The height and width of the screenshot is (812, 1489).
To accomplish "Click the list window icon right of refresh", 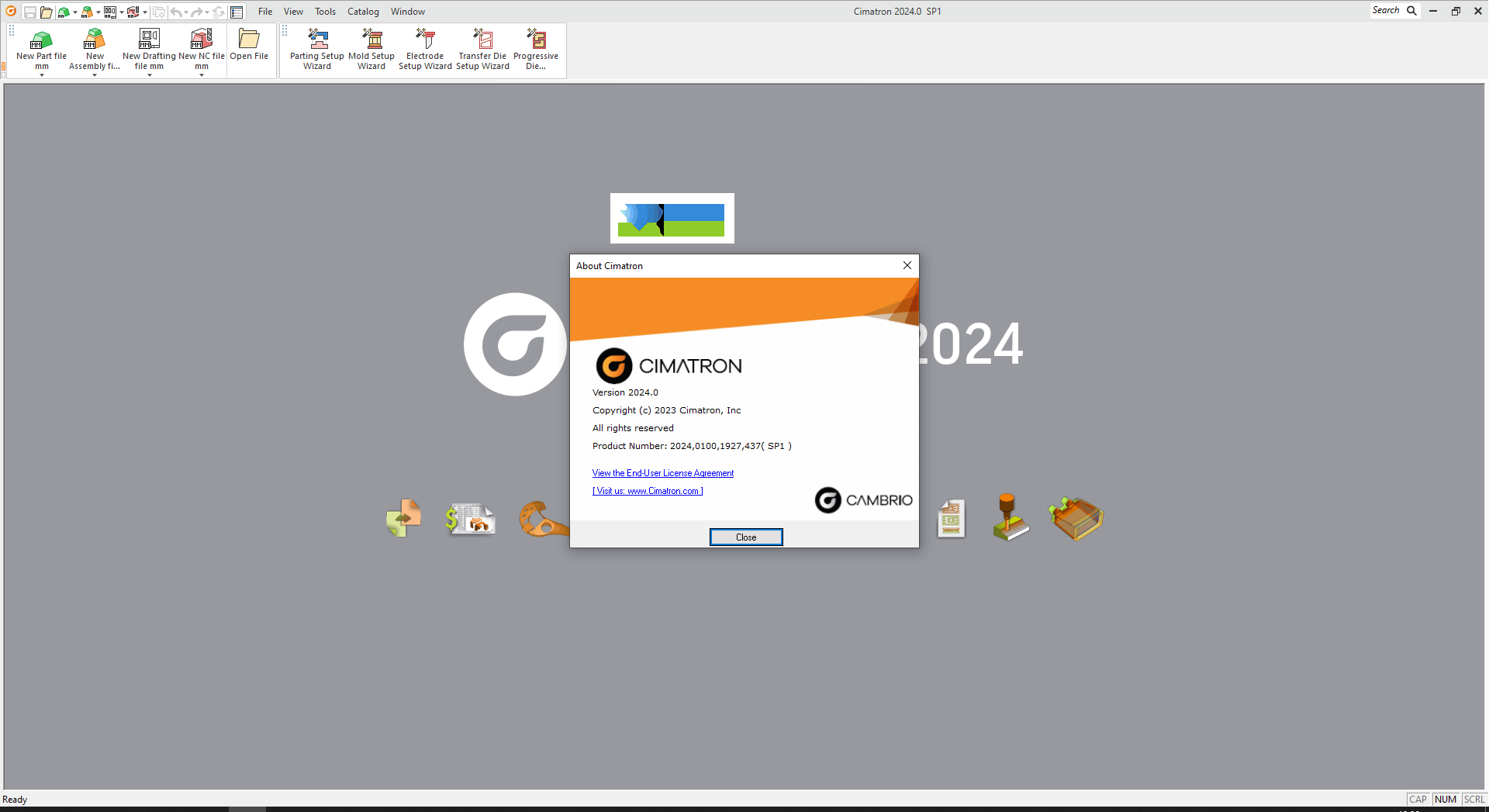I will 237,12.
